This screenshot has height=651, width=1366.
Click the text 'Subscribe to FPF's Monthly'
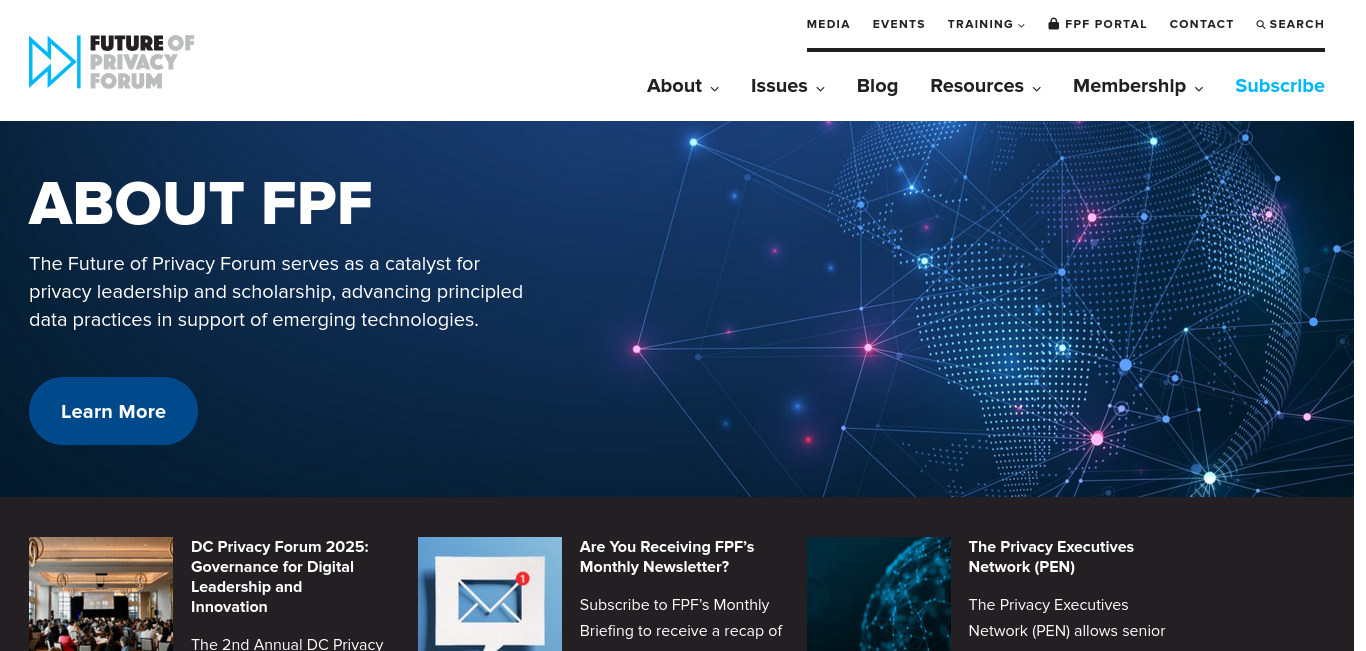click(675, 605)
